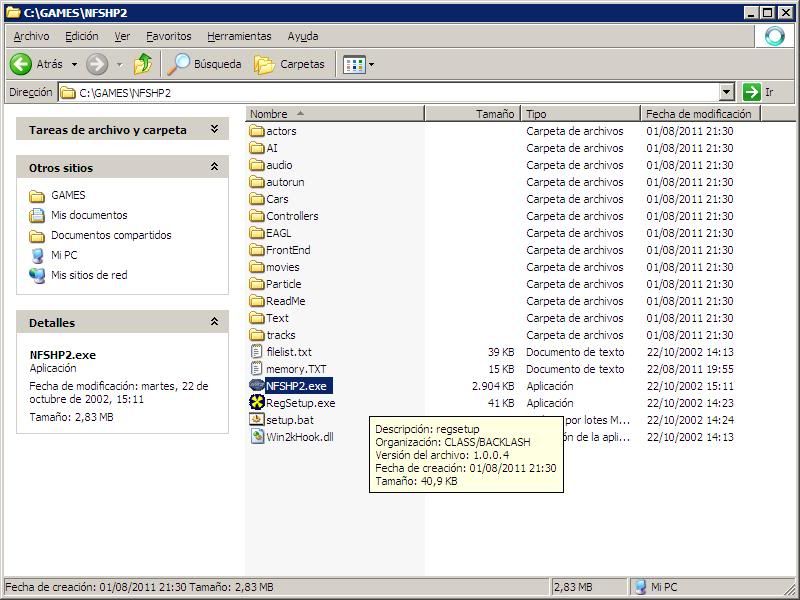Screen dimensions: 800x600
Task: Open the Dirección address bar dropdown
Action: pyautogui.click(x=727, y=92)
